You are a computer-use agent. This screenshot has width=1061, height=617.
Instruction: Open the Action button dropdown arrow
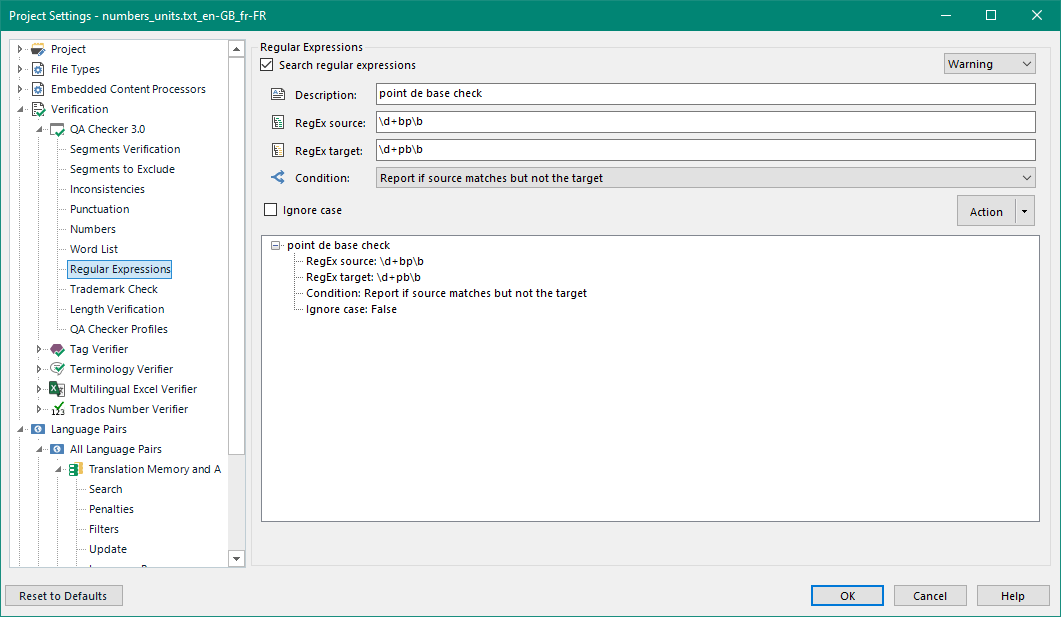point(1024,212)
